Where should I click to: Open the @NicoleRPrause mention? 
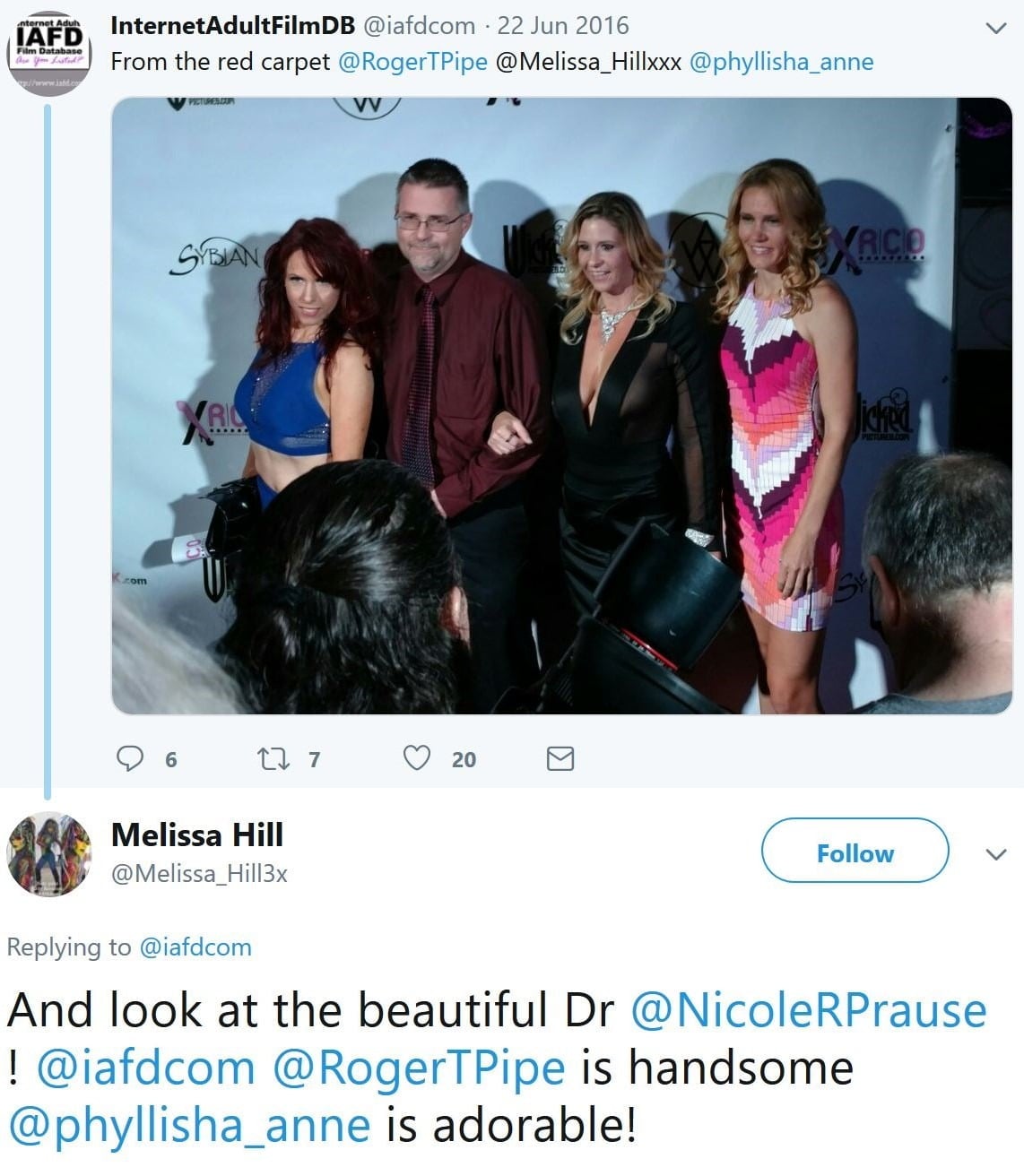click(808, 1010)
